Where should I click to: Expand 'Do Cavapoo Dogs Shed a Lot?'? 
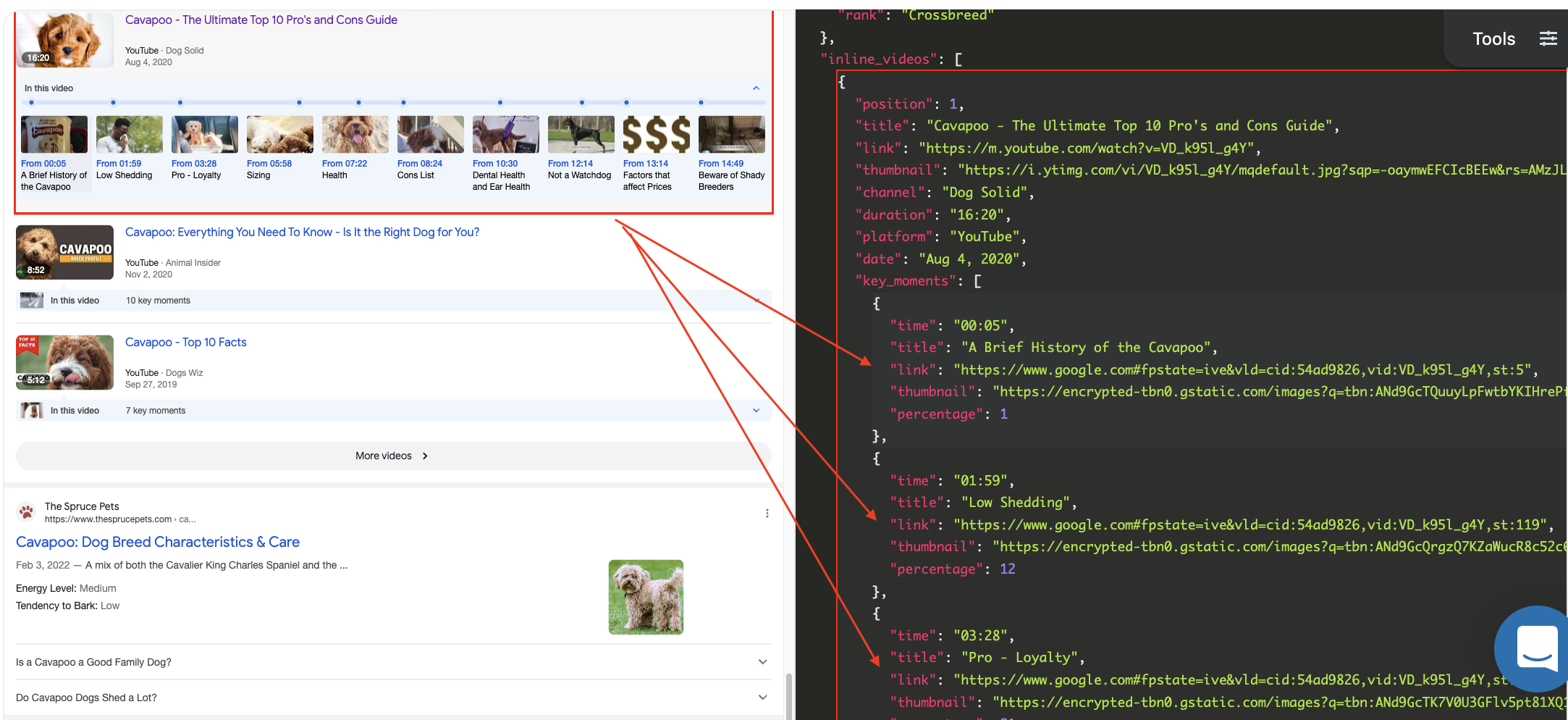point(762,697)
